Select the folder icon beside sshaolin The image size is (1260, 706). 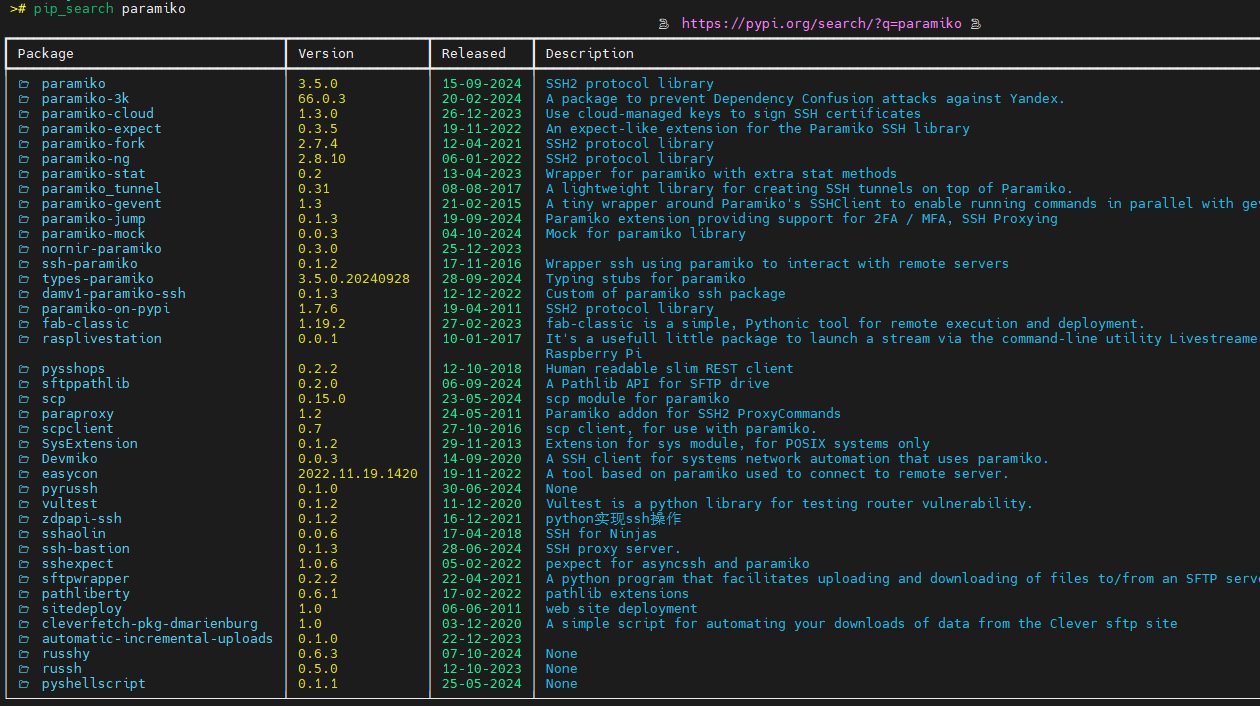tap(23, 534)
